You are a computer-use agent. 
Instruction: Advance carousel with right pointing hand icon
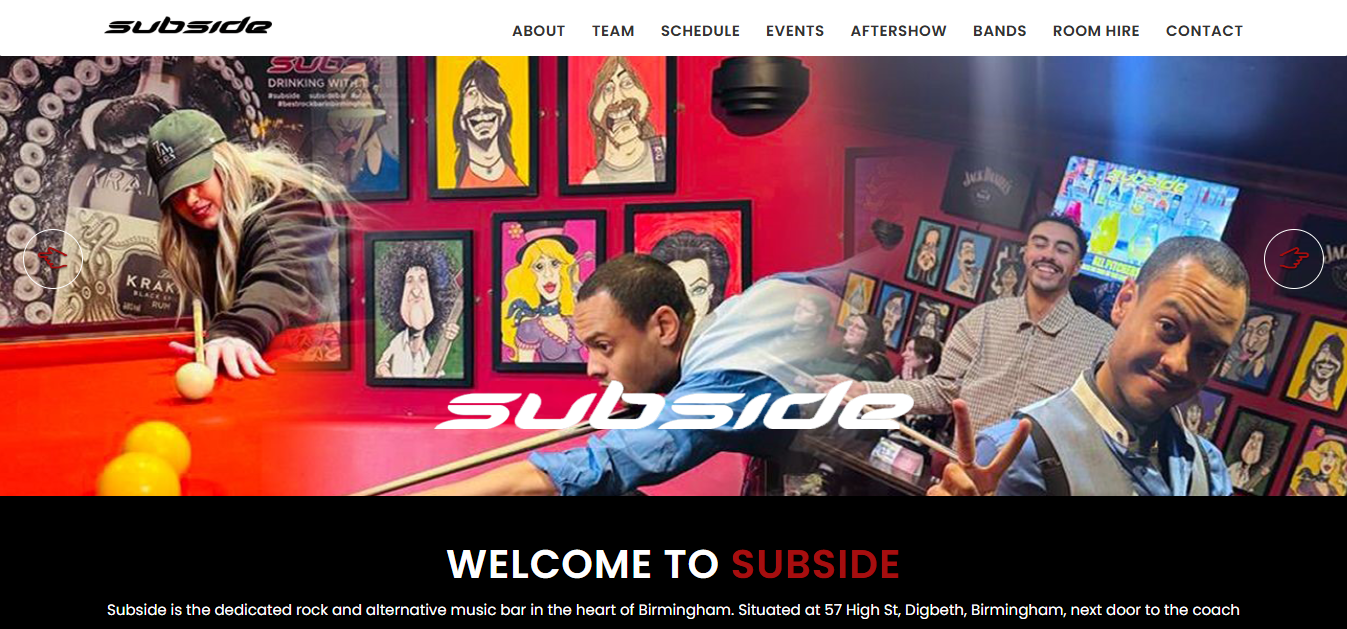[1293, 259]
